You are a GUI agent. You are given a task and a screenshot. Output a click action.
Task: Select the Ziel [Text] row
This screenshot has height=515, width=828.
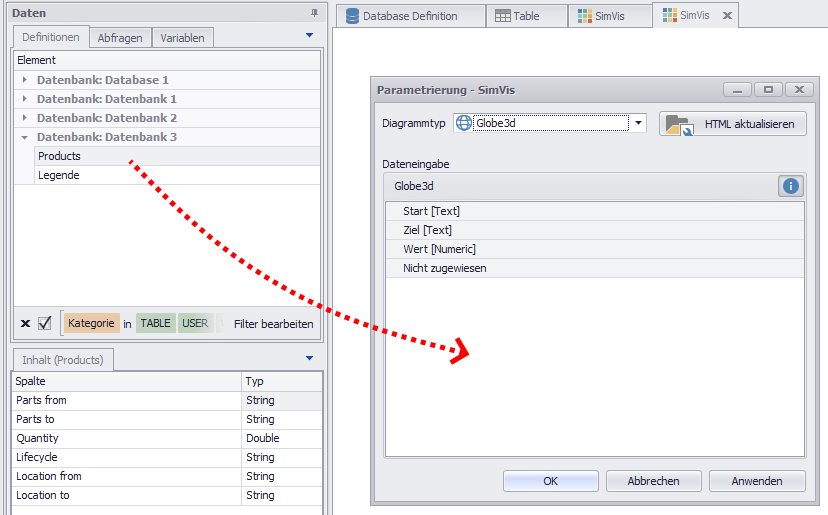click(x=595, y=230)
